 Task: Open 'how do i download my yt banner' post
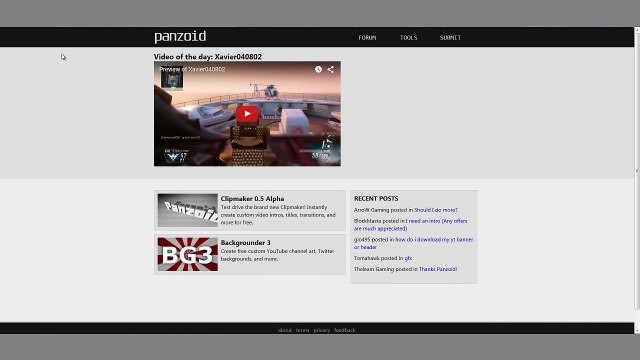point(413,243)
